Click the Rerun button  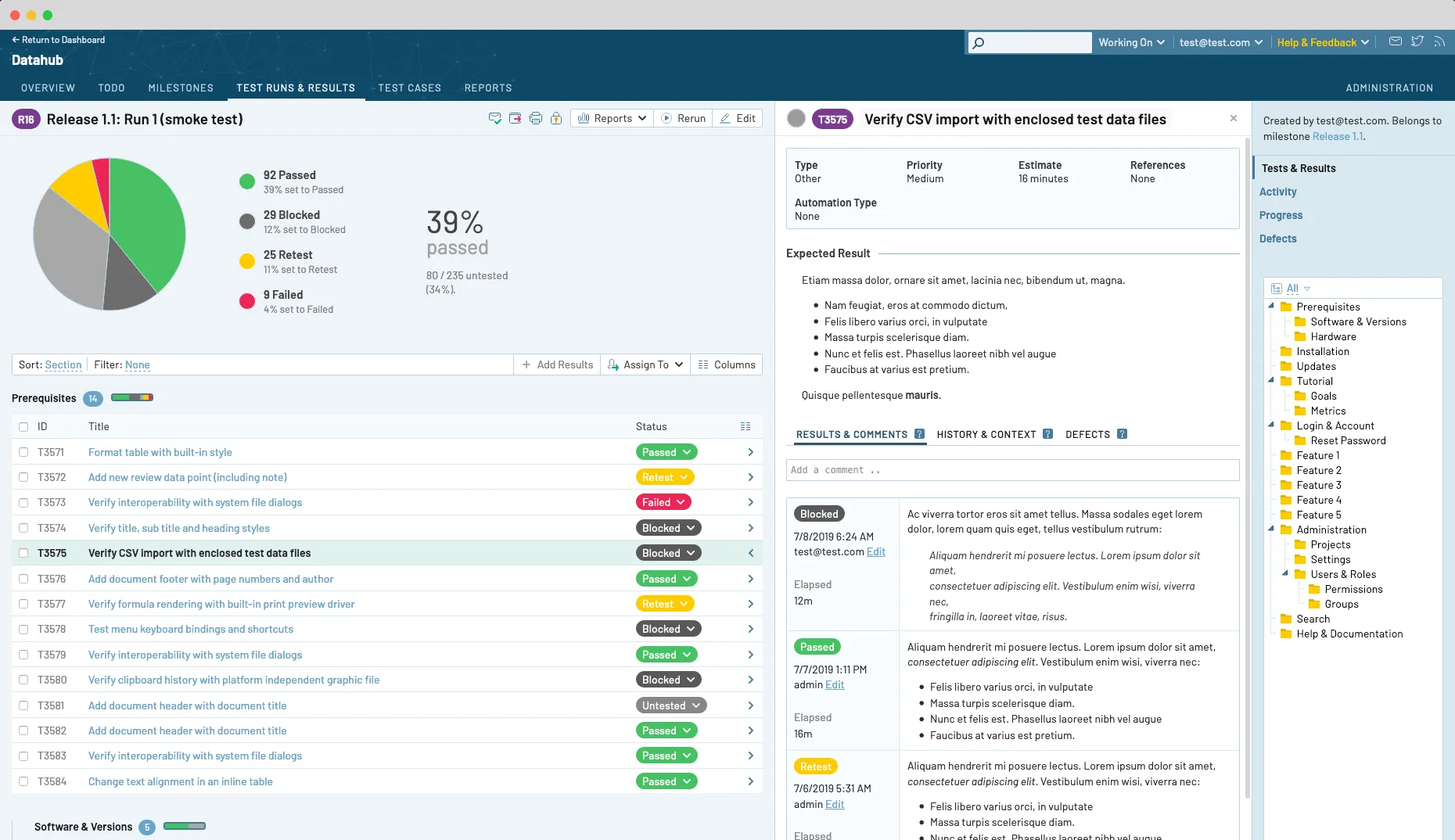(682, 118)
